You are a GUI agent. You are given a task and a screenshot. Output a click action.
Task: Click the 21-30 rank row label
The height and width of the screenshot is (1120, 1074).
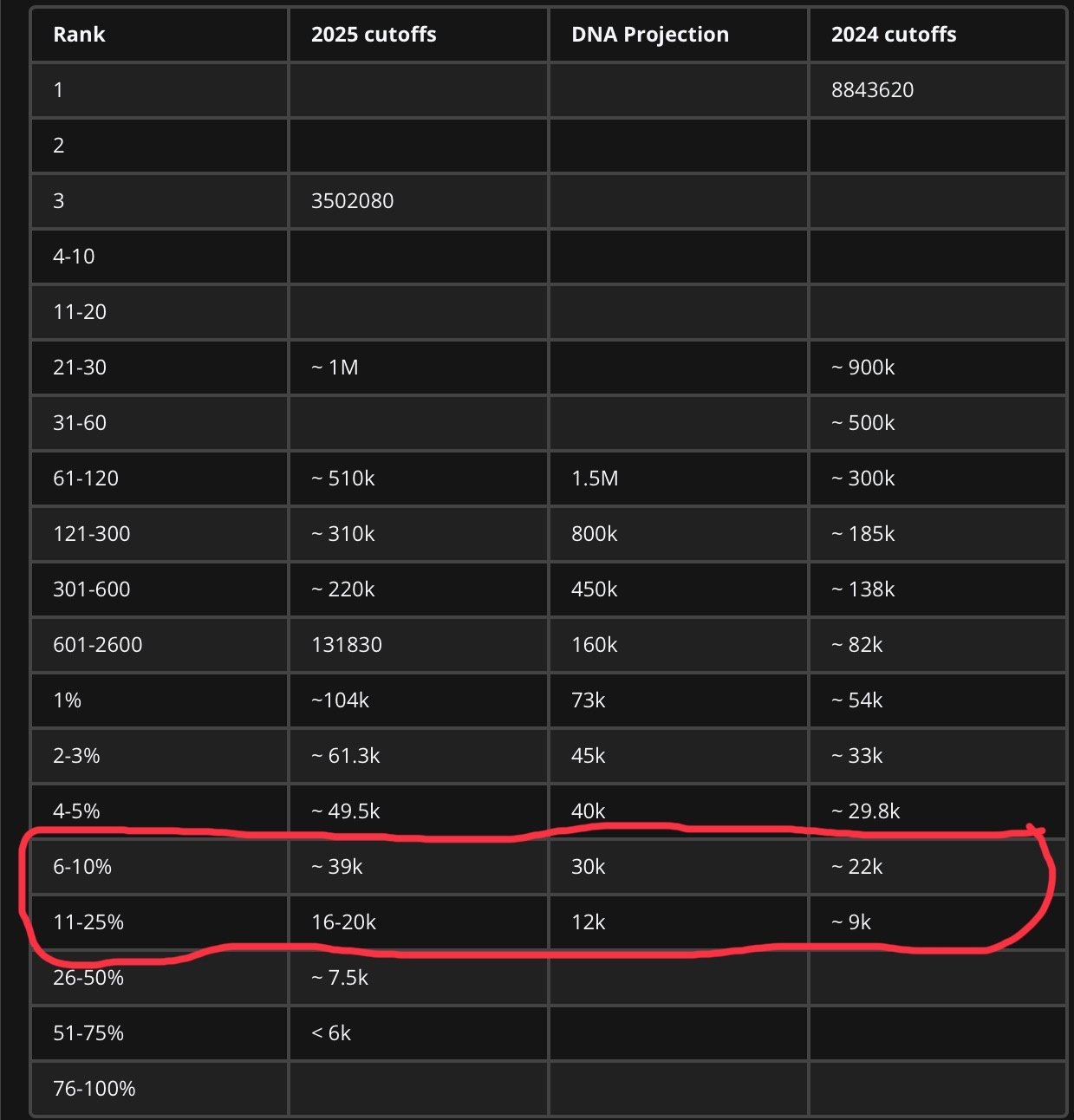pos(159,368)
